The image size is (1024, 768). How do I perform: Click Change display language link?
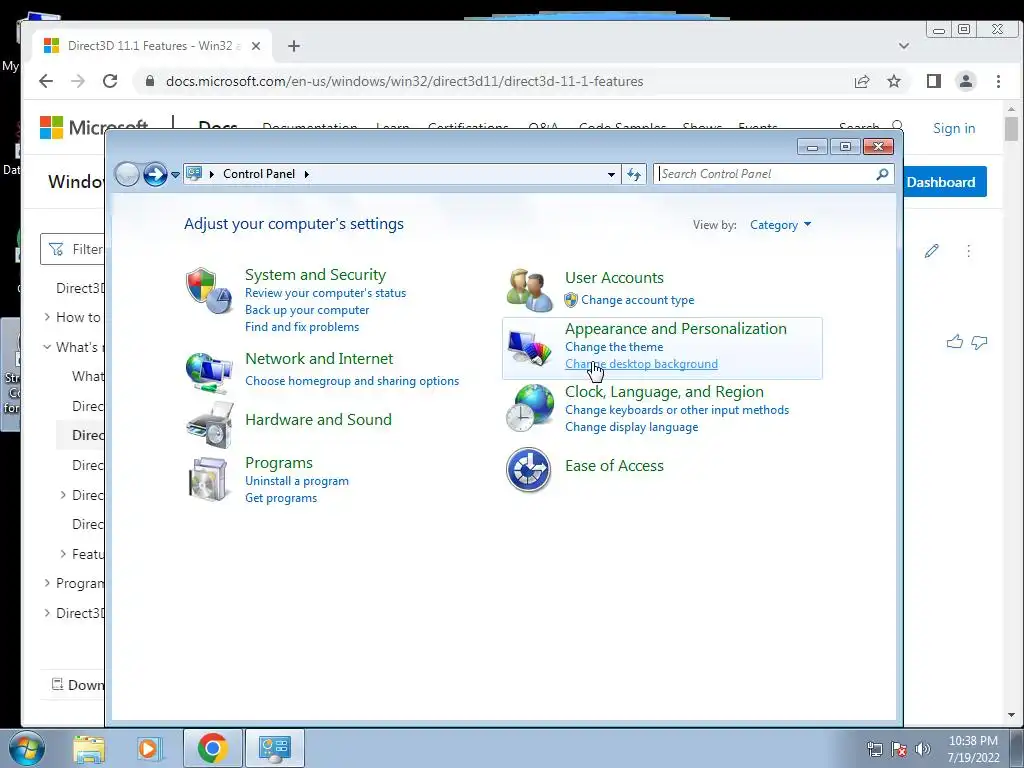coord(632,427)
